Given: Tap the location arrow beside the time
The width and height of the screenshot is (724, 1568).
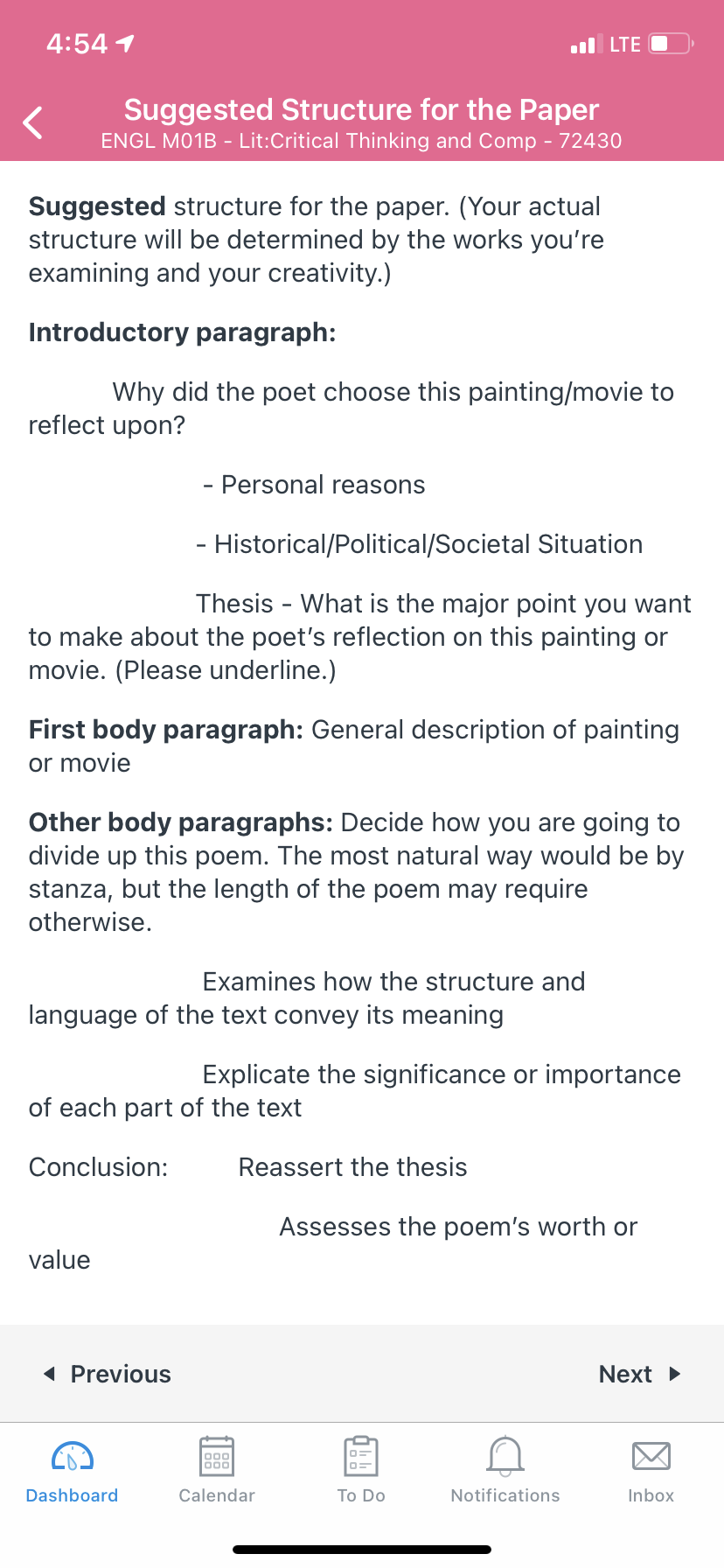Looking at the screenshot, I should click(126, 43).
